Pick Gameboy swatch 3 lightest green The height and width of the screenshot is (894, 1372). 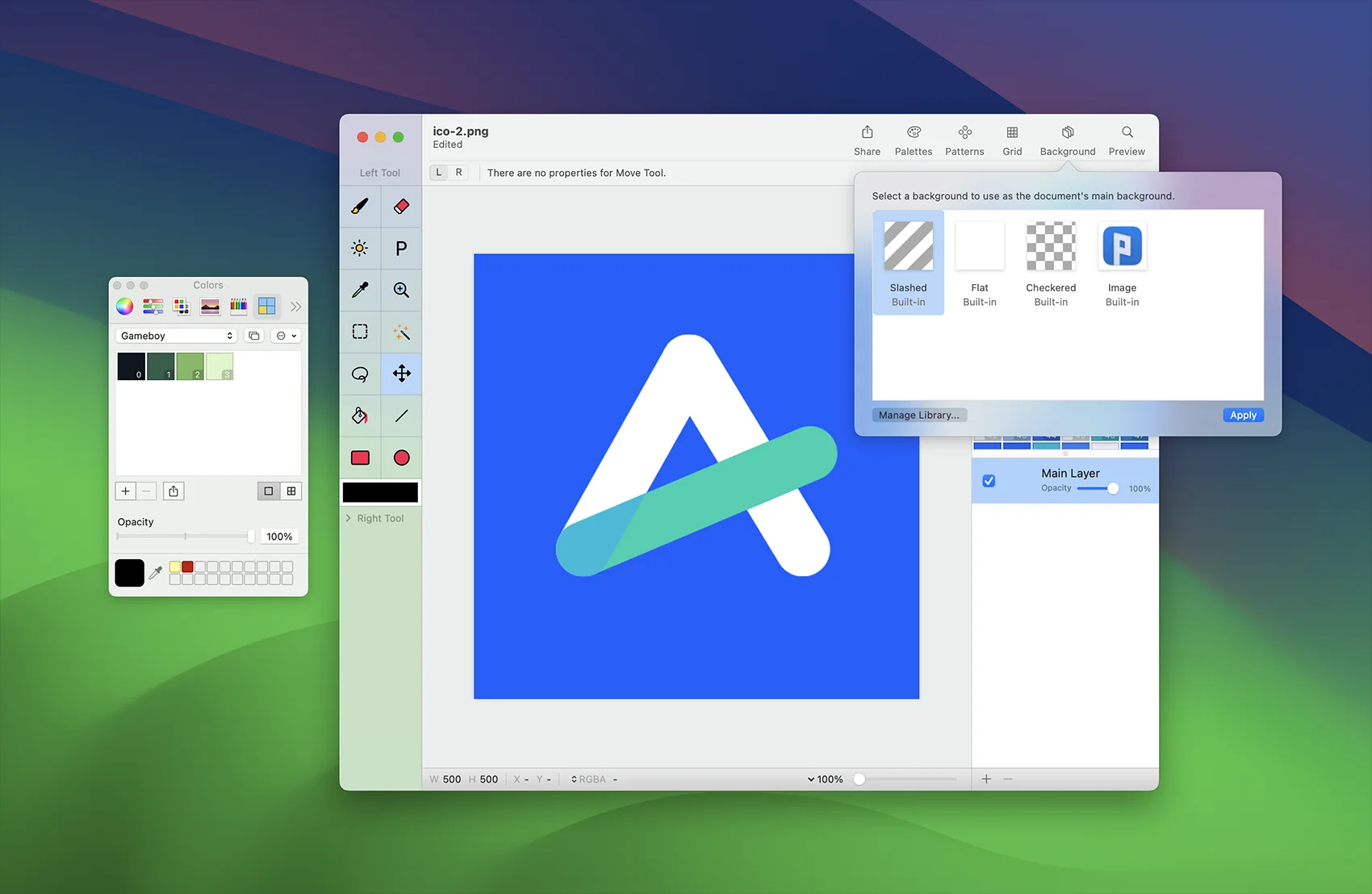[x=220, y=366]
